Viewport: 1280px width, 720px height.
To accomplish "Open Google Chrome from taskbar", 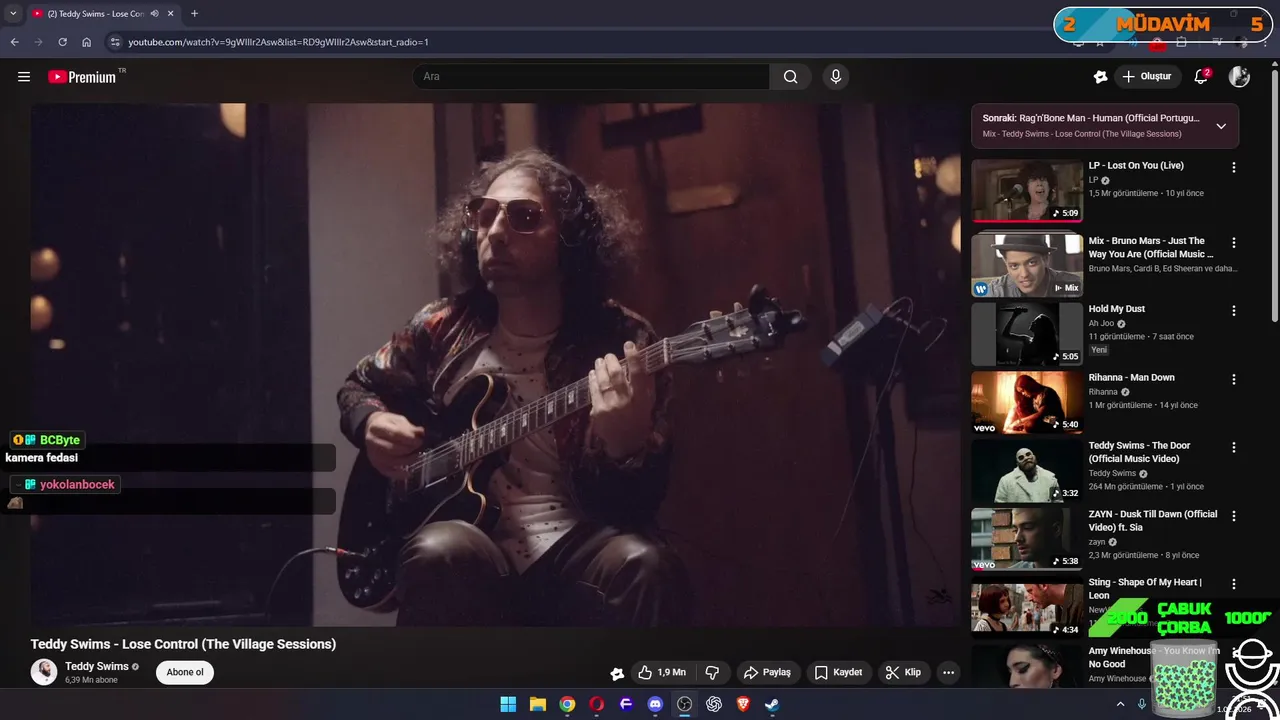I will [567, 704].
